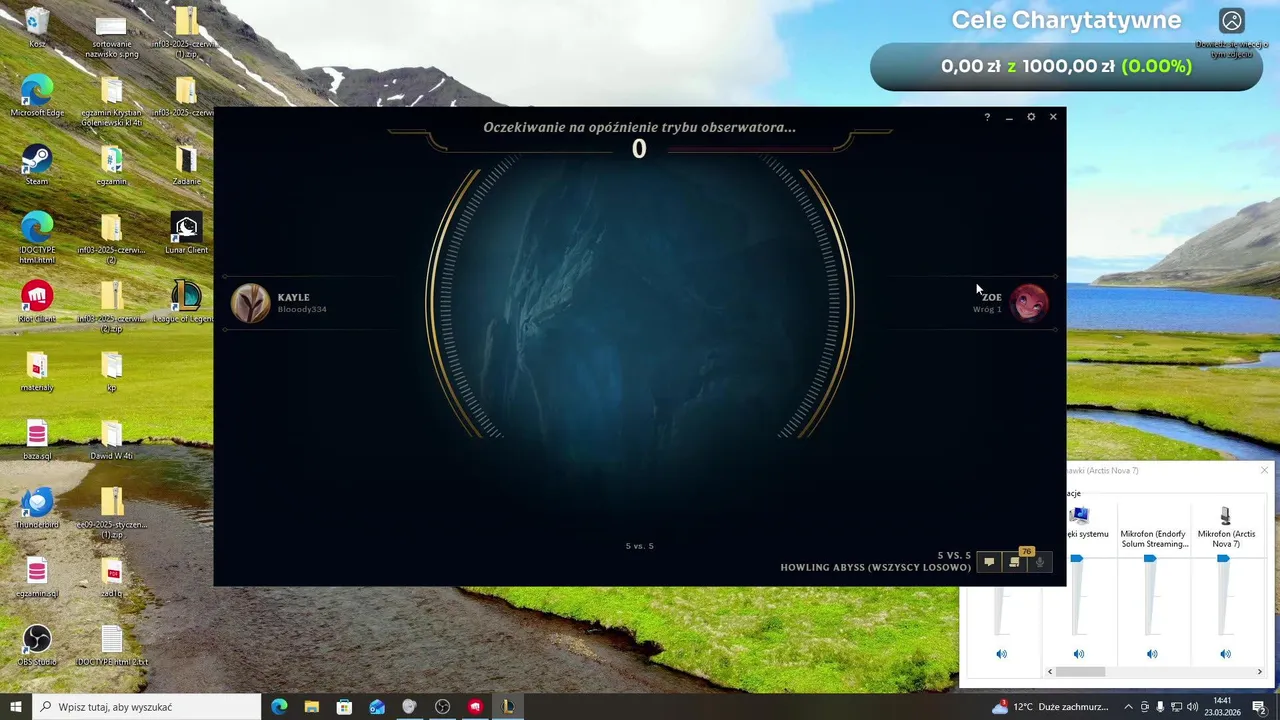Click Howling Abyss map label
The image size is (1280, 720).
876,567
